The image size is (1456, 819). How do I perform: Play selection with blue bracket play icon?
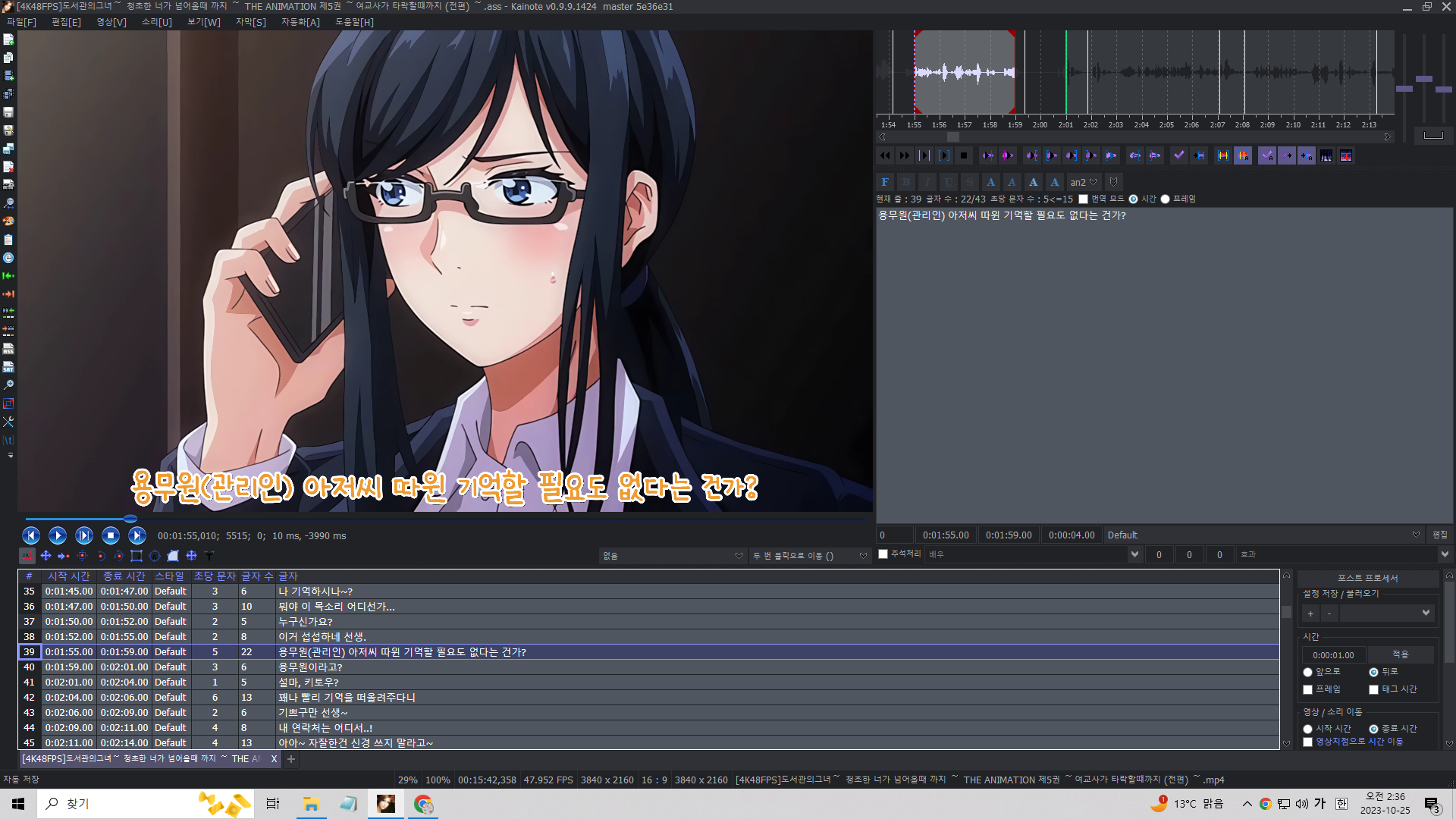(944, 155)
